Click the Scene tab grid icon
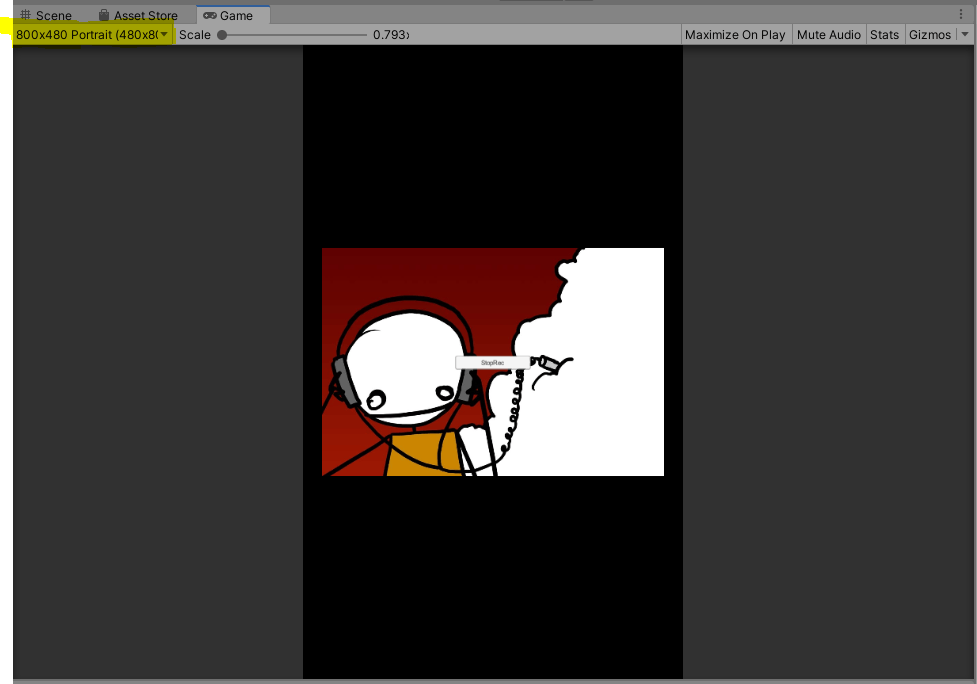The height and width of the screenshot is (684, 977). 26,14
